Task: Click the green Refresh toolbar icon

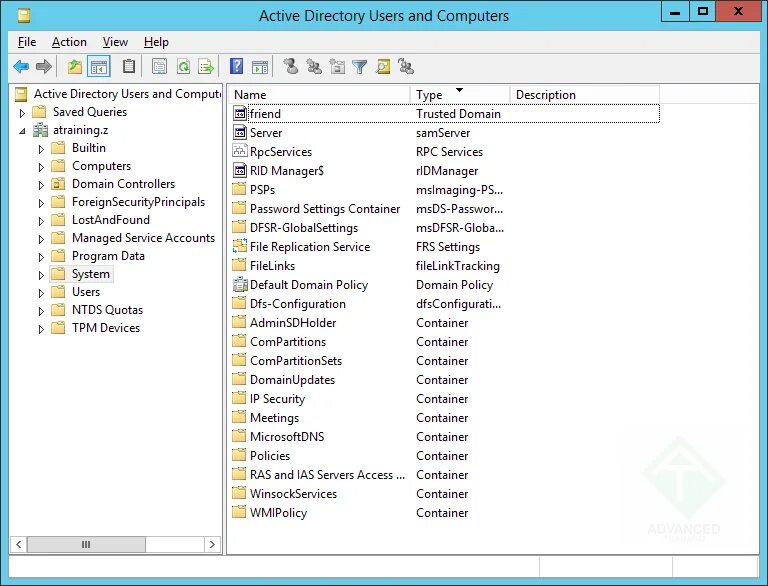Action: tap(184, 66)
